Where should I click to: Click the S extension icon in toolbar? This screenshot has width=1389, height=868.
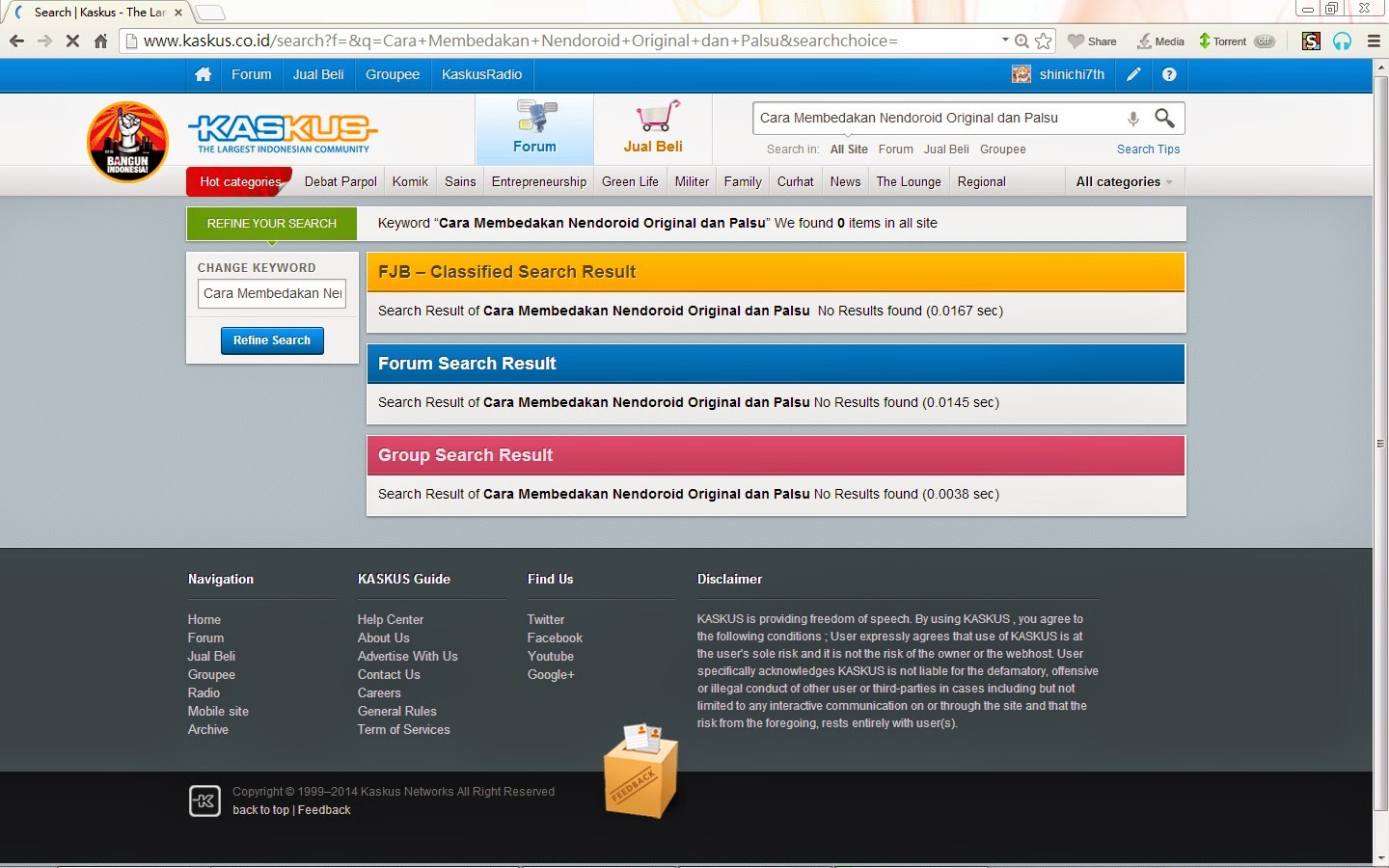[x=1311, y=41]
